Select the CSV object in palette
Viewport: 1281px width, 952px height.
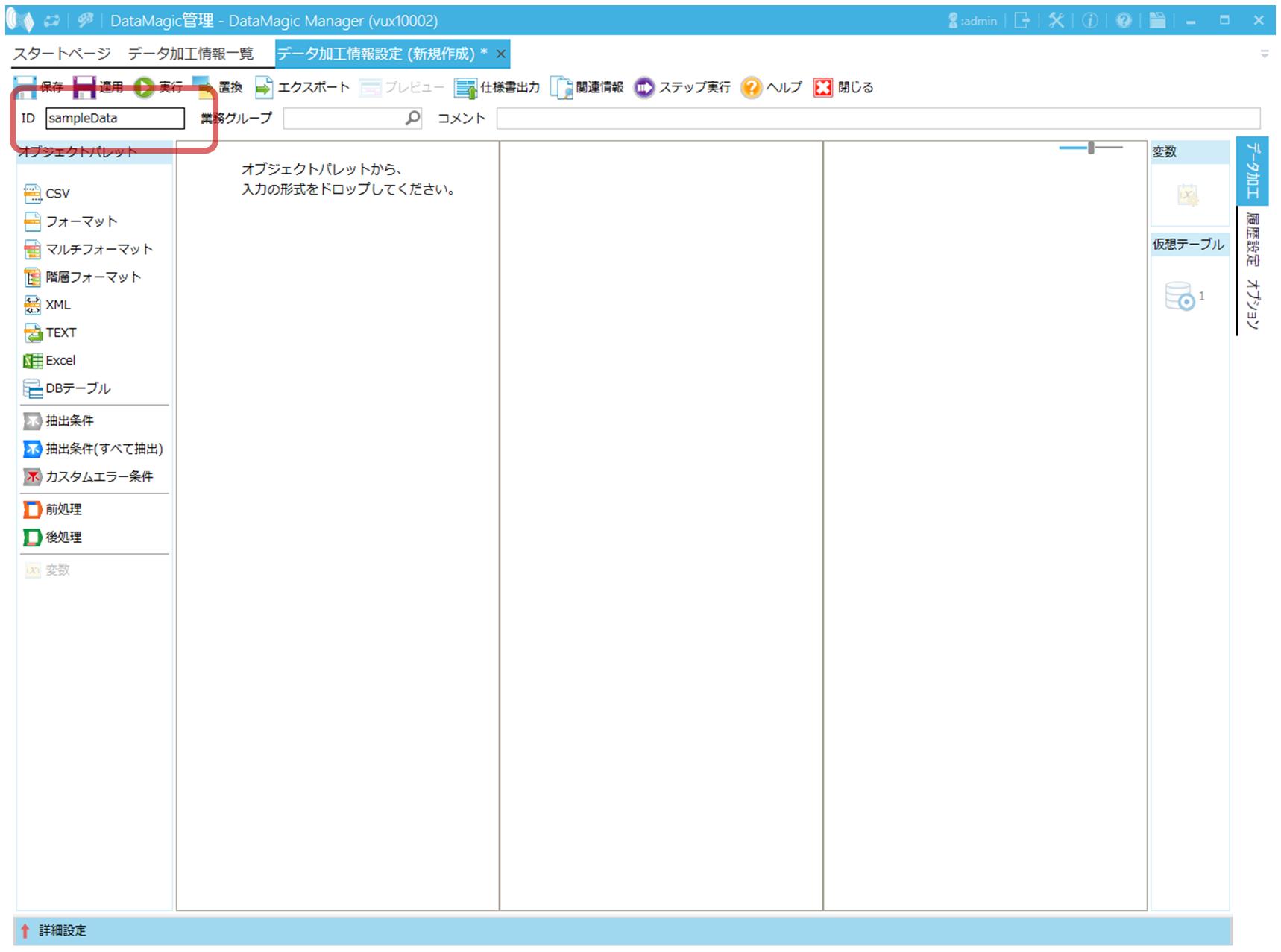46,194
